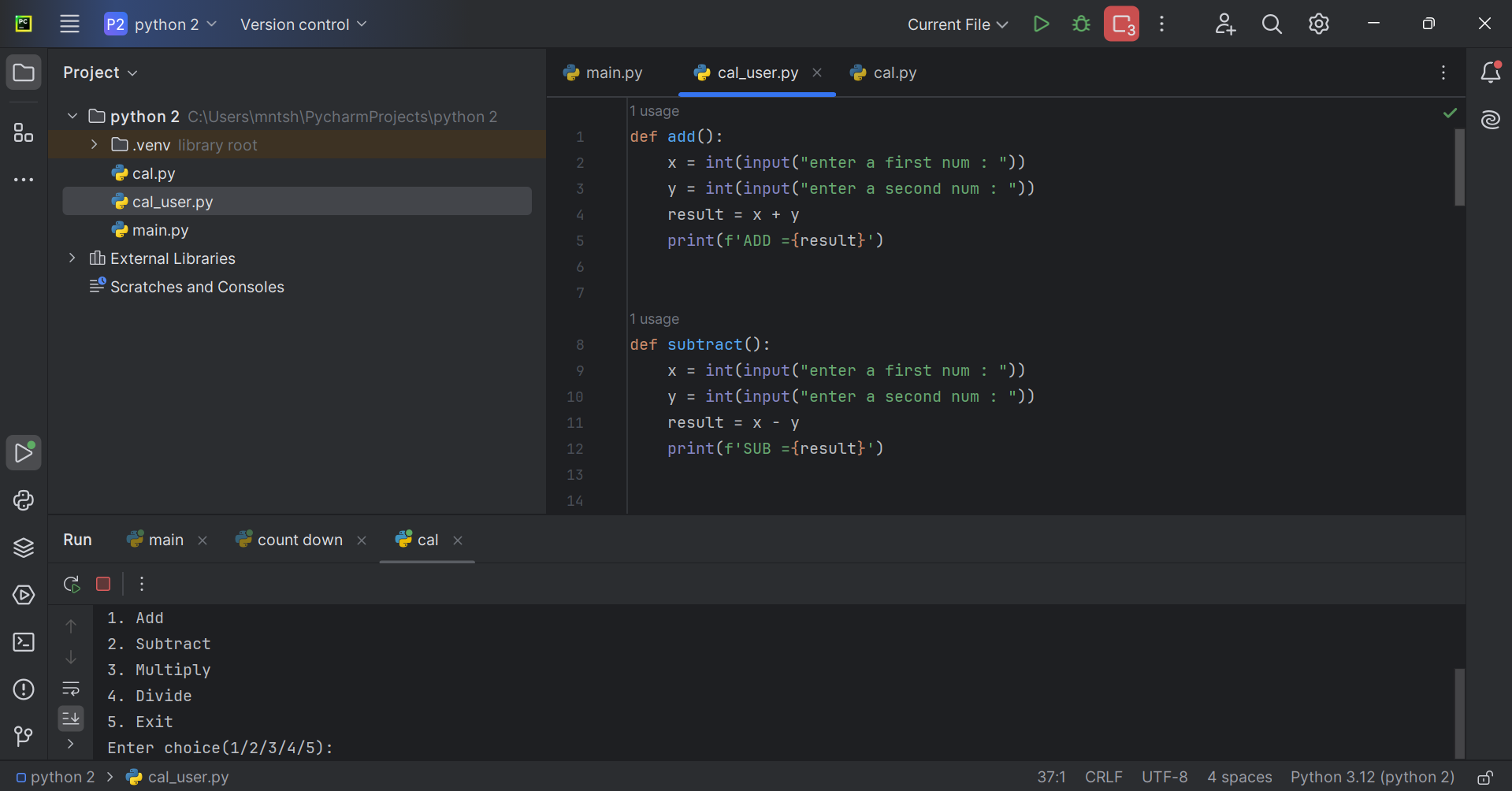Viewport: 1512px width, 791px height.
Task: Toggle soft-wrap in Run console
Action: pos(71,689)
